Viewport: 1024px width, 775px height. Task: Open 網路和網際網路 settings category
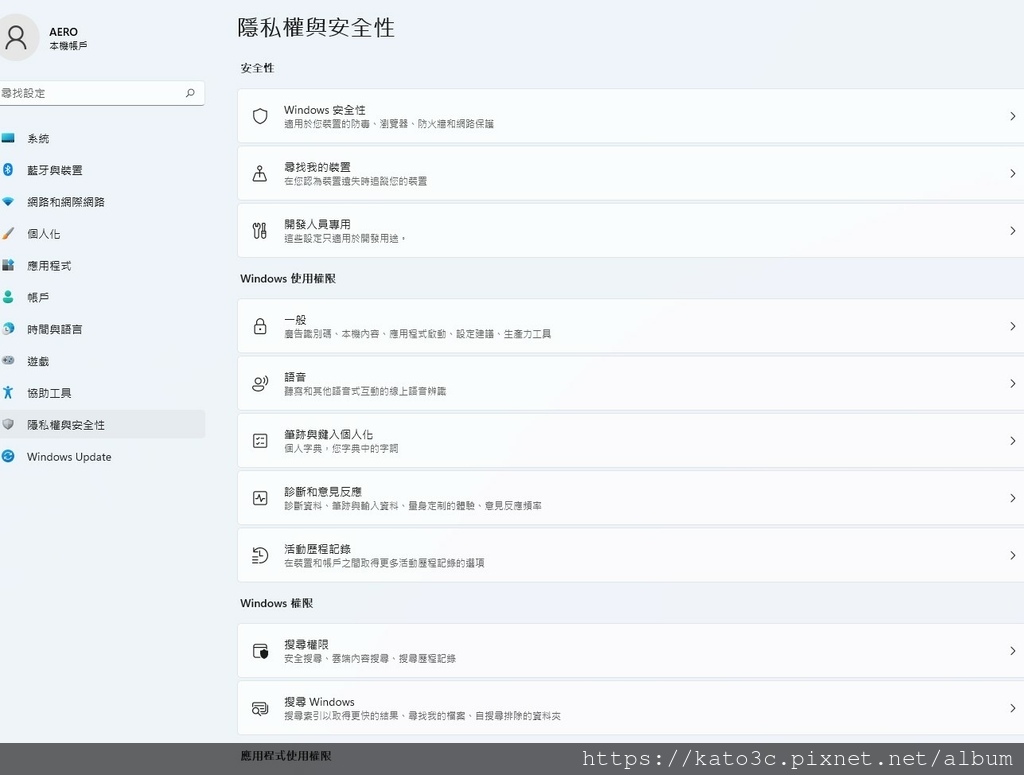tap(101, 202)
